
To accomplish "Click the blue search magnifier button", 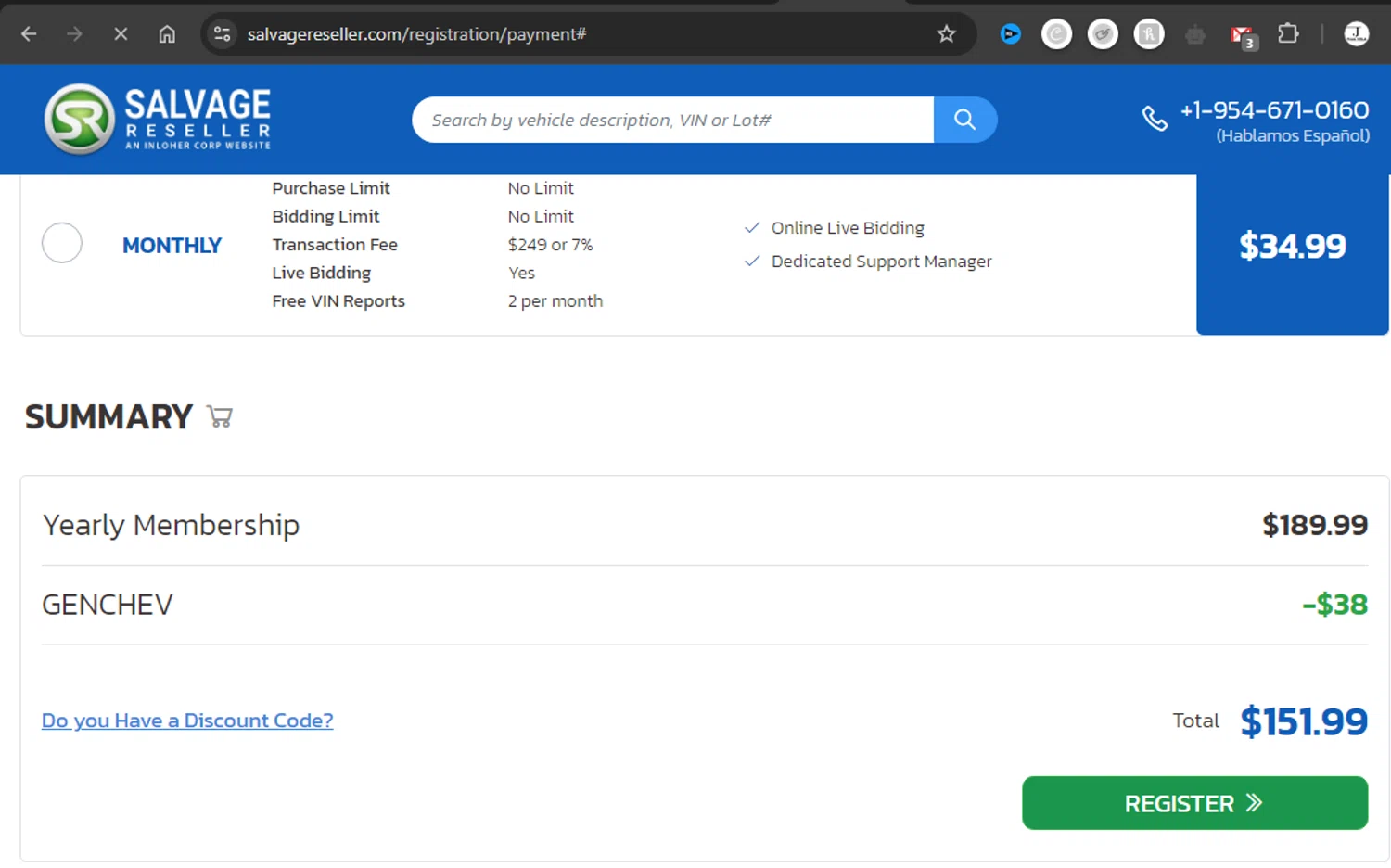I will tap(965, 120).
